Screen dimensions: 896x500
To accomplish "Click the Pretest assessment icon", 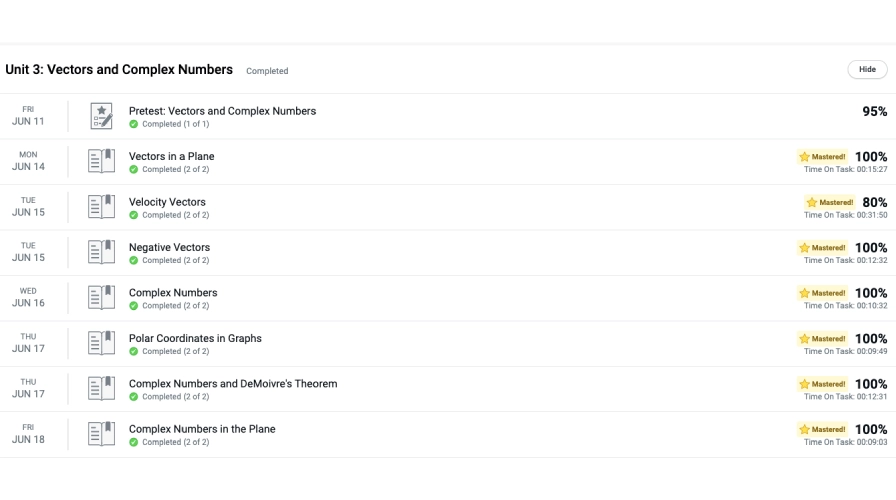I will click(101, 116).
